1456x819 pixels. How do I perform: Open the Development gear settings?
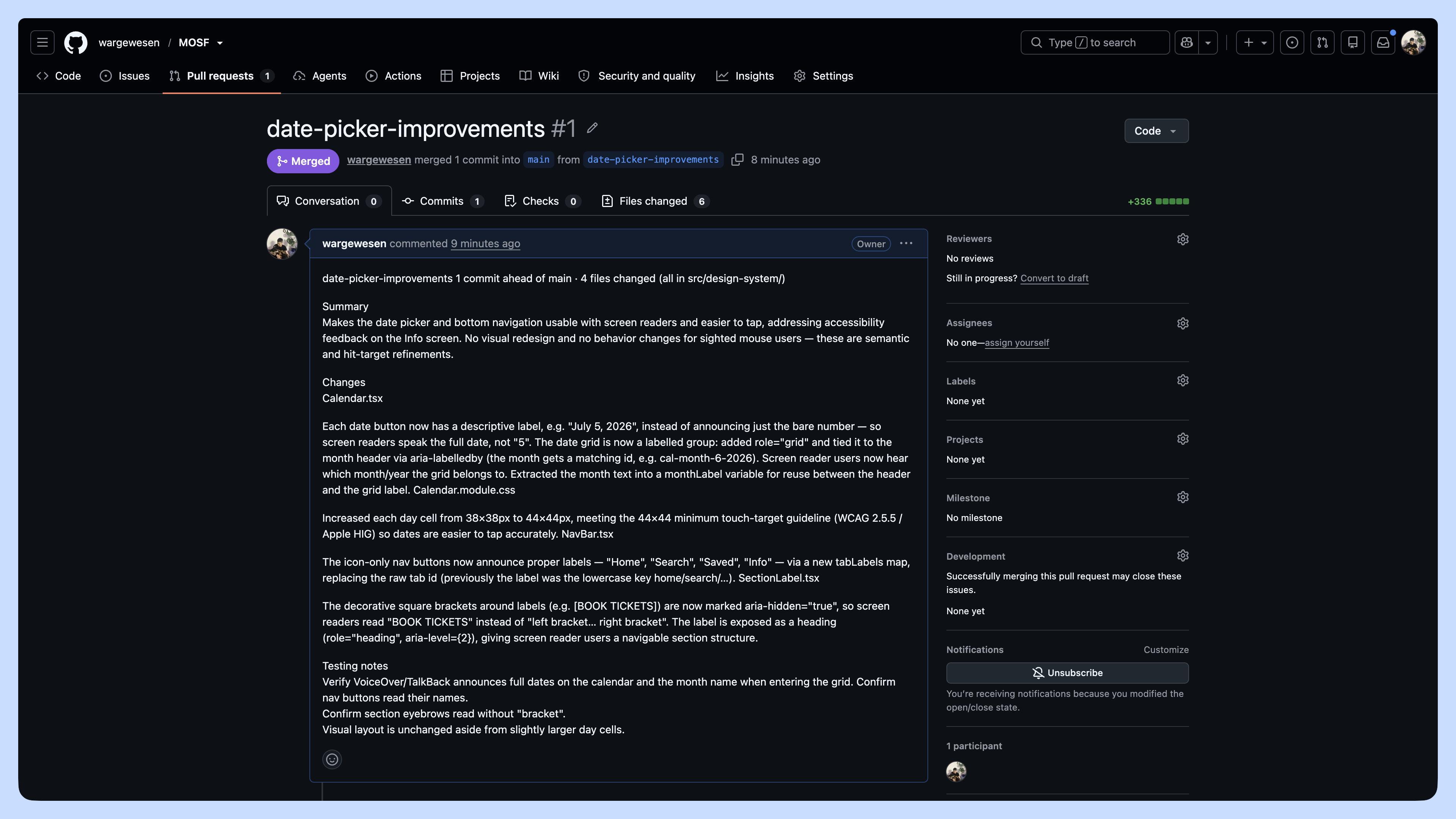[1183, 555]
